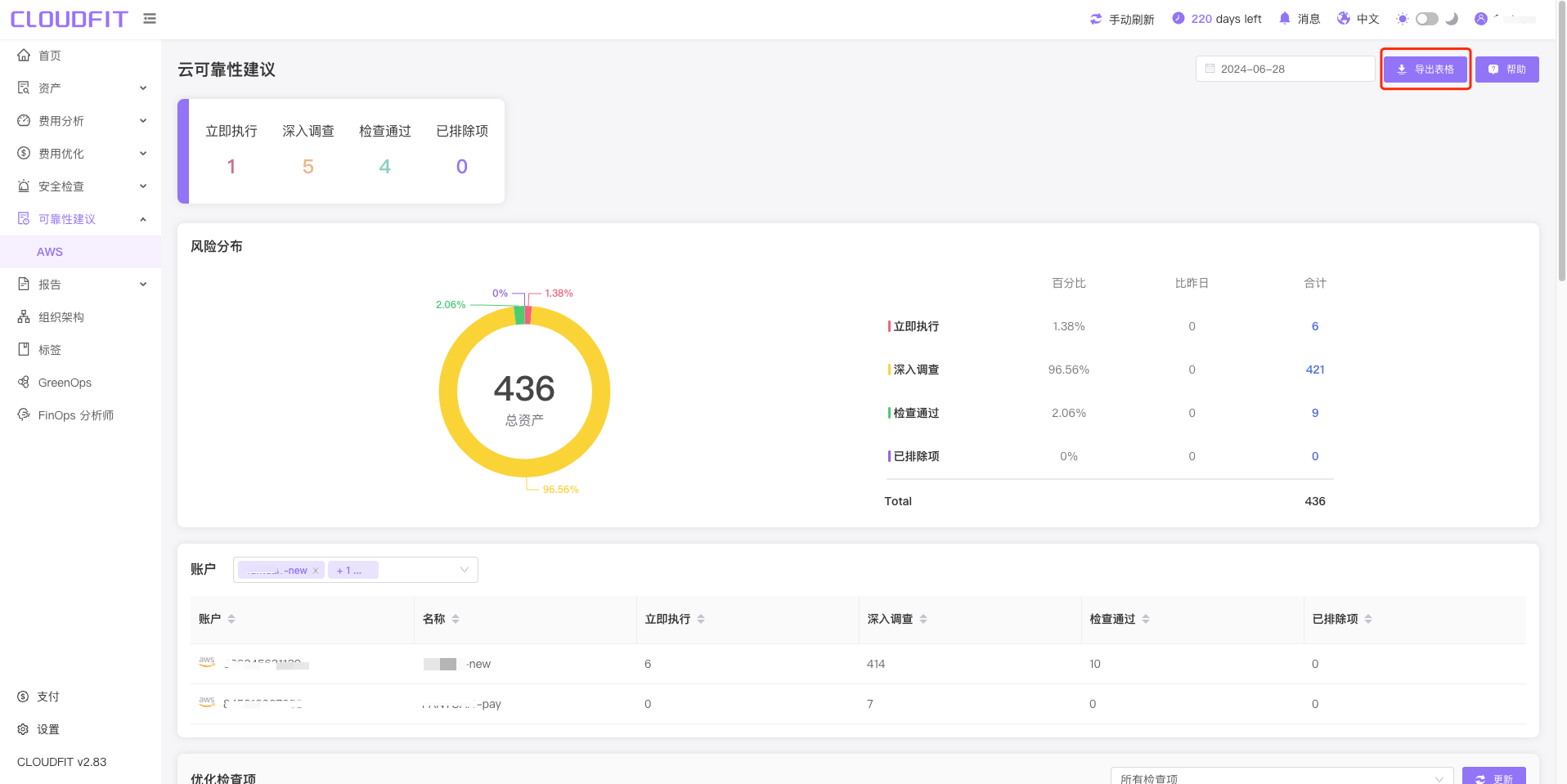This screenshot has width=1567, height=784.
Task: Click the 220 days left indicator
Action: pos(1217,19)
